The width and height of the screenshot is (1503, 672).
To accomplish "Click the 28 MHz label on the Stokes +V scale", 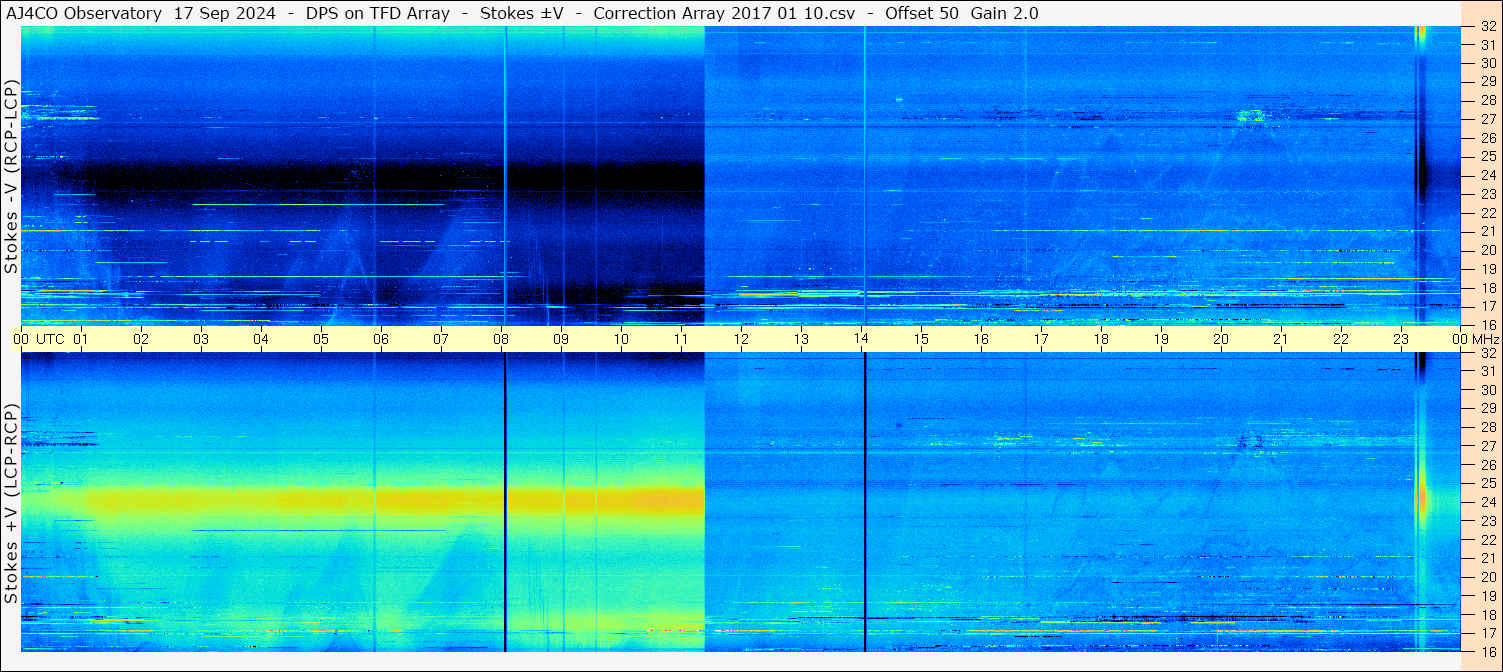I will 1487,428.
